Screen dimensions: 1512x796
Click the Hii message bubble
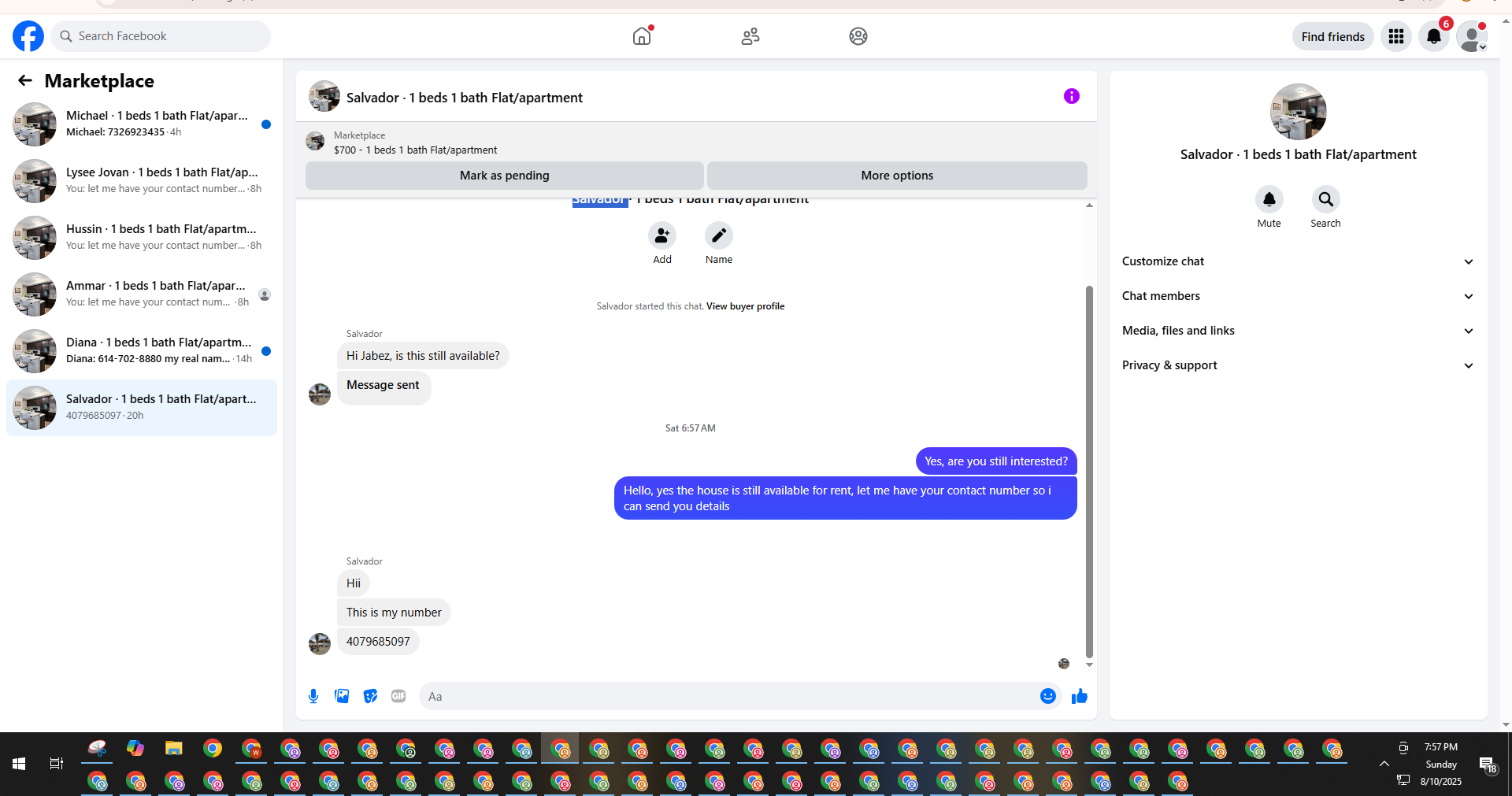pos(354,583)
